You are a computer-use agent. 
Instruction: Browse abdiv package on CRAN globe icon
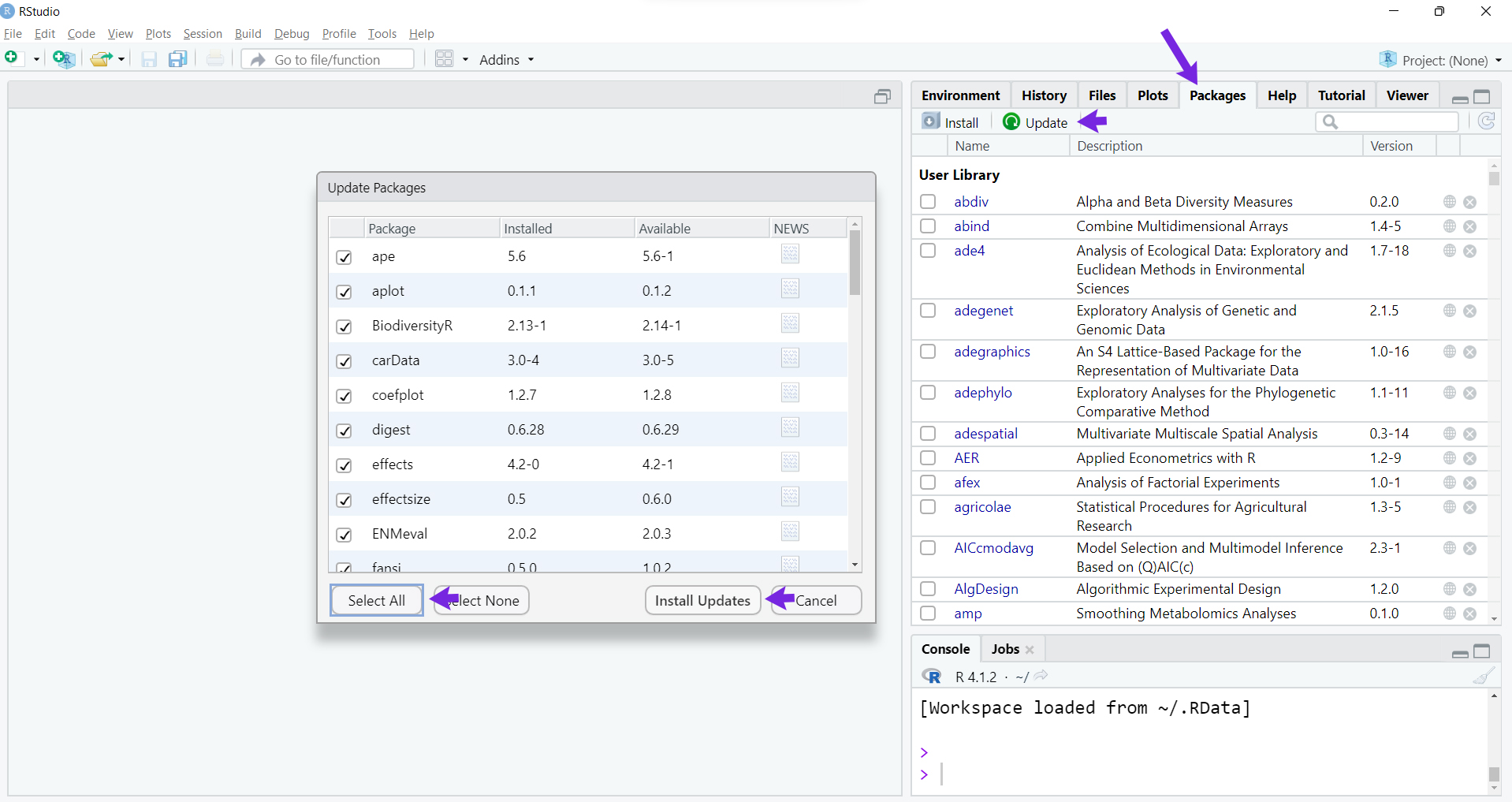click(x=1450, y=202)
